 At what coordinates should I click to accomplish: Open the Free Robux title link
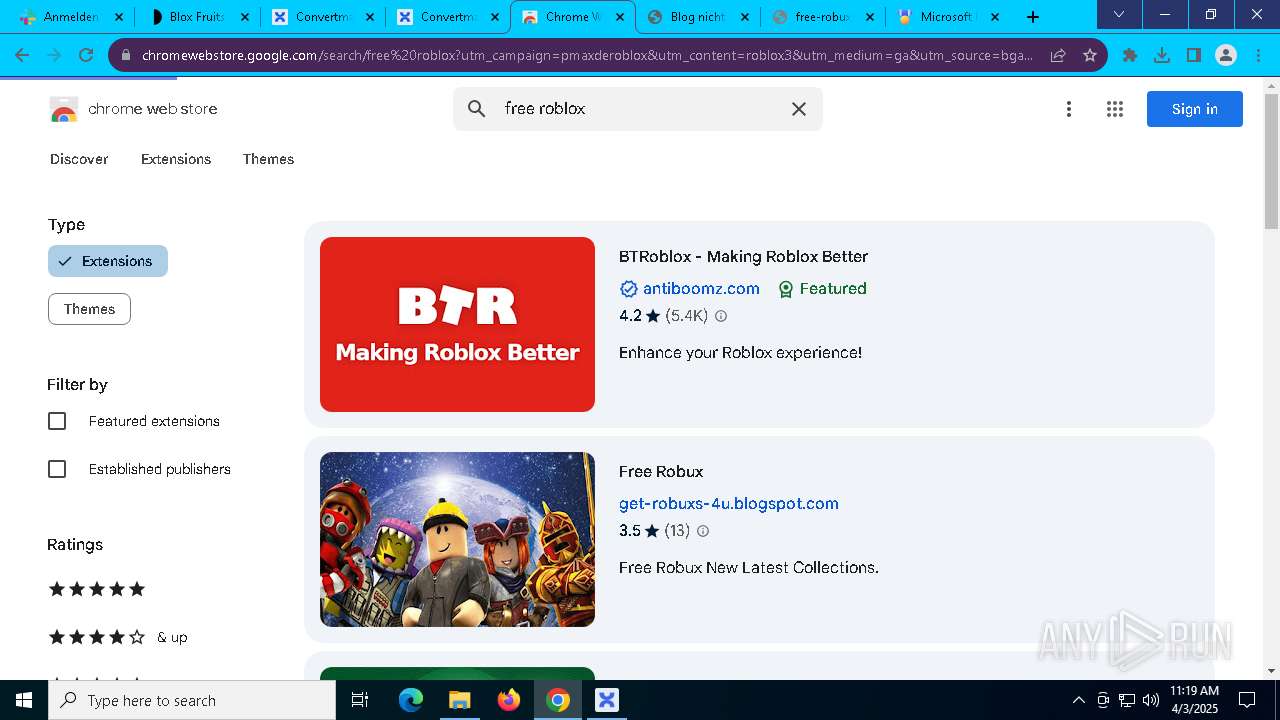tap(661, 471)
